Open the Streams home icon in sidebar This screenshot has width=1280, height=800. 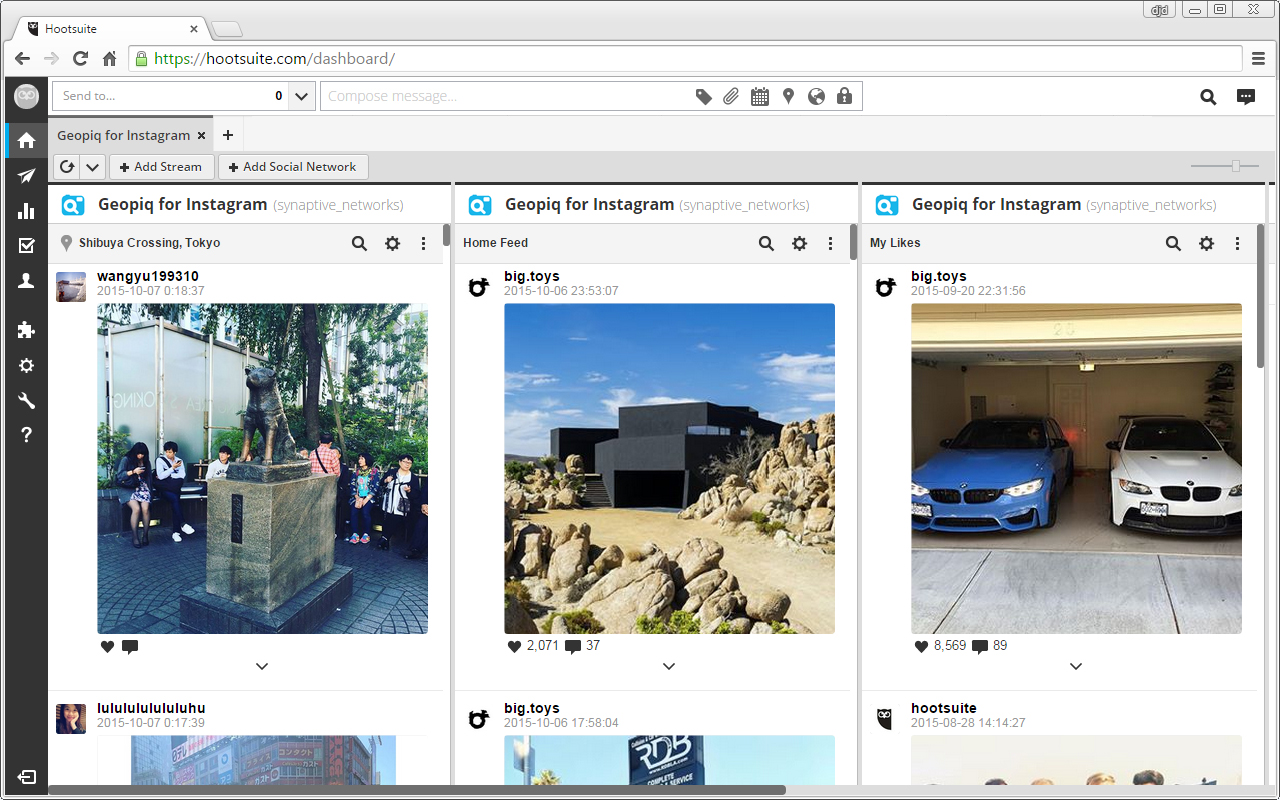26,140
